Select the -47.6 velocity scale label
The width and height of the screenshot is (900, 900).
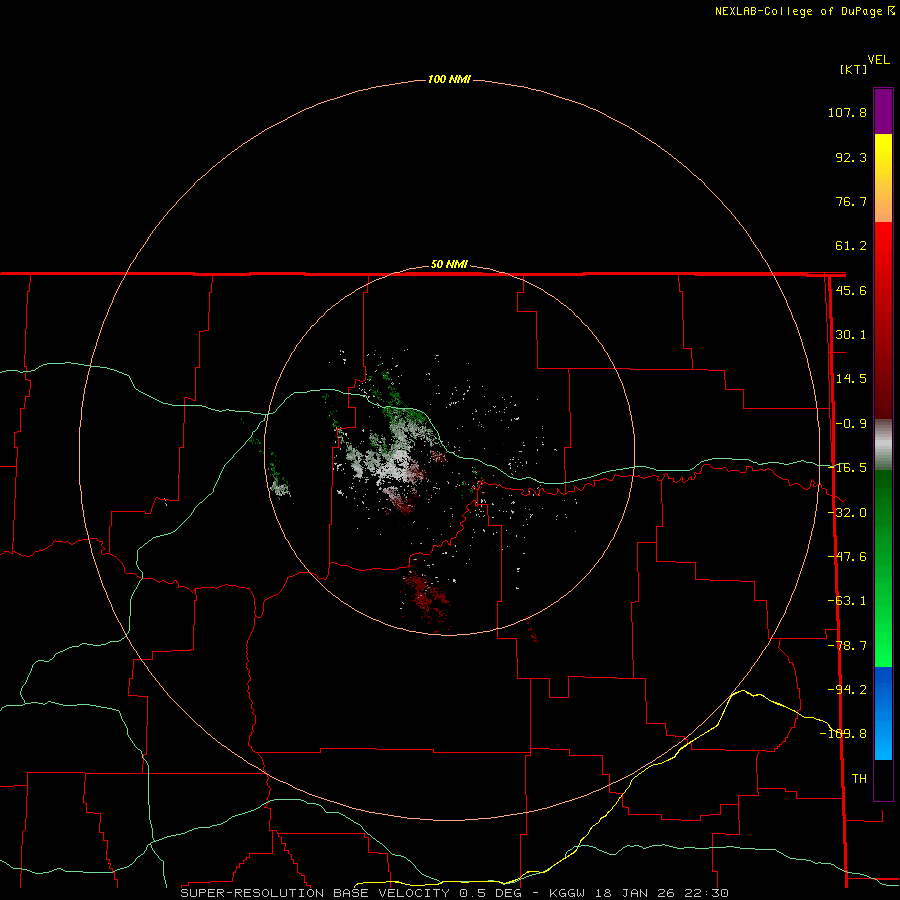(x=848, y=557)
